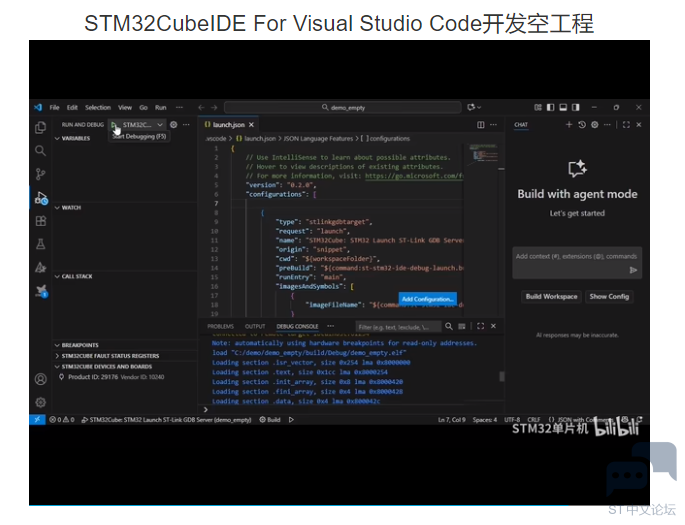Viewport: 685px width, 525px height.
Task: Open Search view in activity bar
Action: click(40, 151)
